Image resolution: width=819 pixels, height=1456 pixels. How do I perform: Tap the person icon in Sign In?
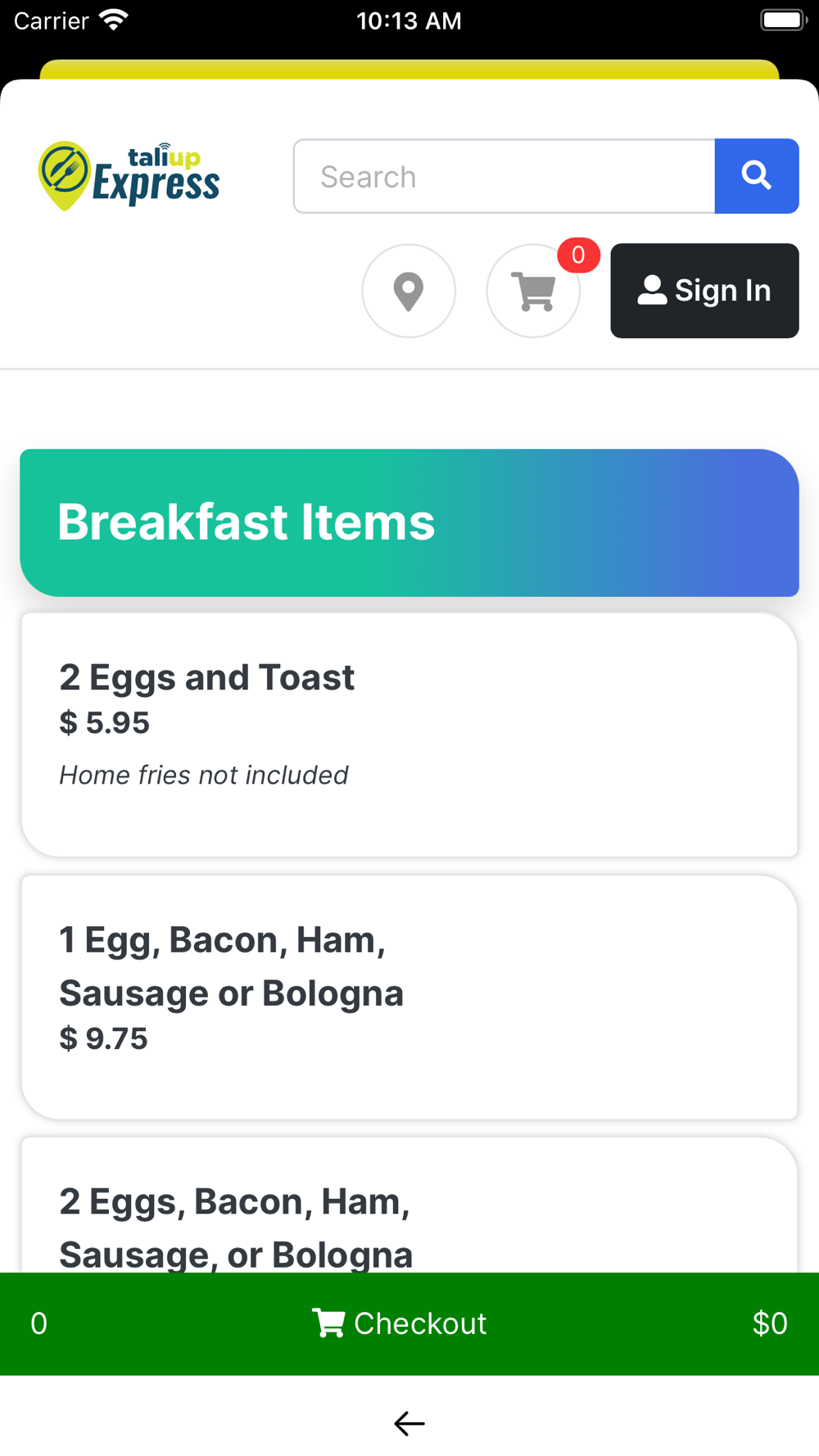[652, 291]
